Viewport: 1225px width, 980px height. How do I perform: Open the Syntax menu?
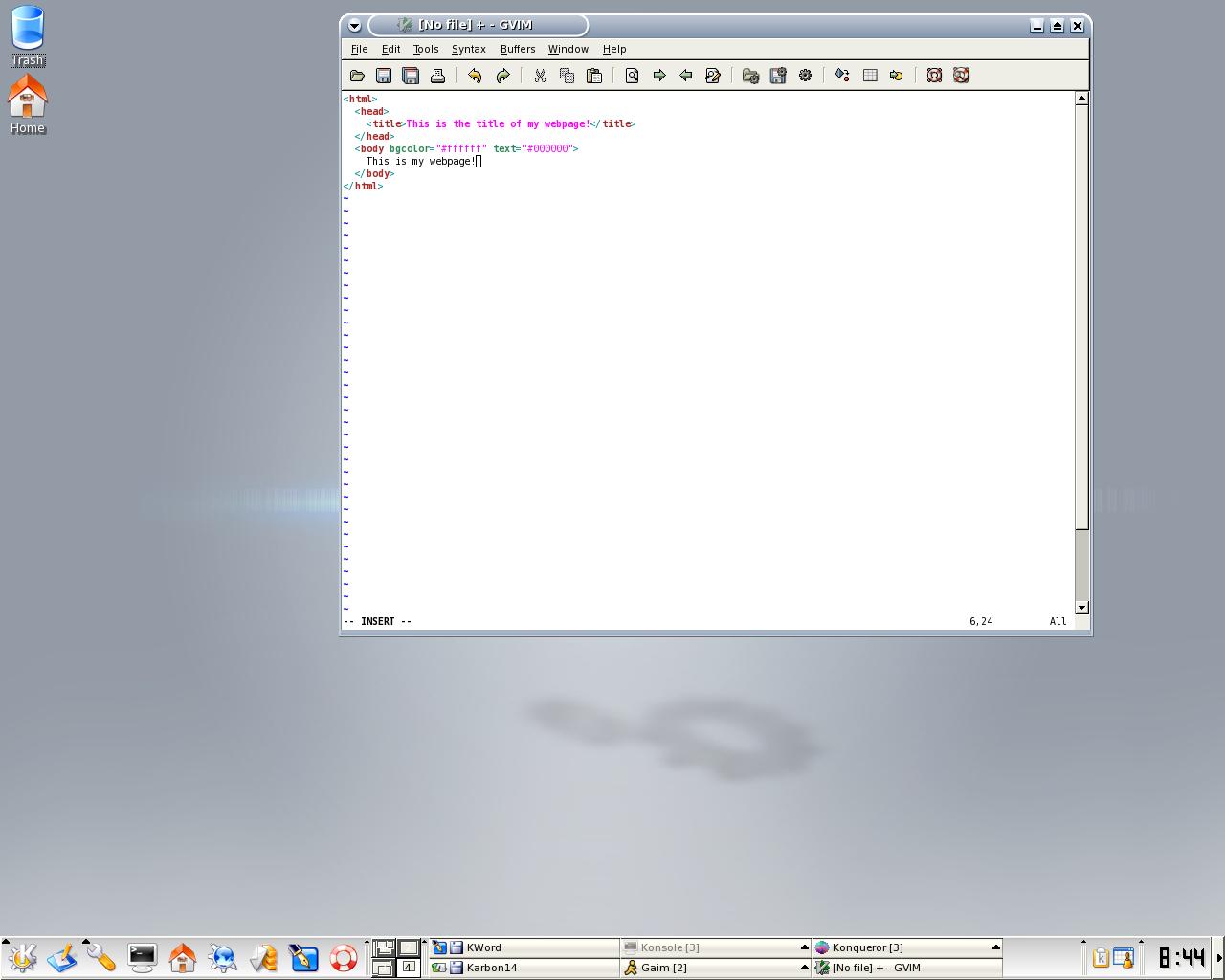(469, 49)
